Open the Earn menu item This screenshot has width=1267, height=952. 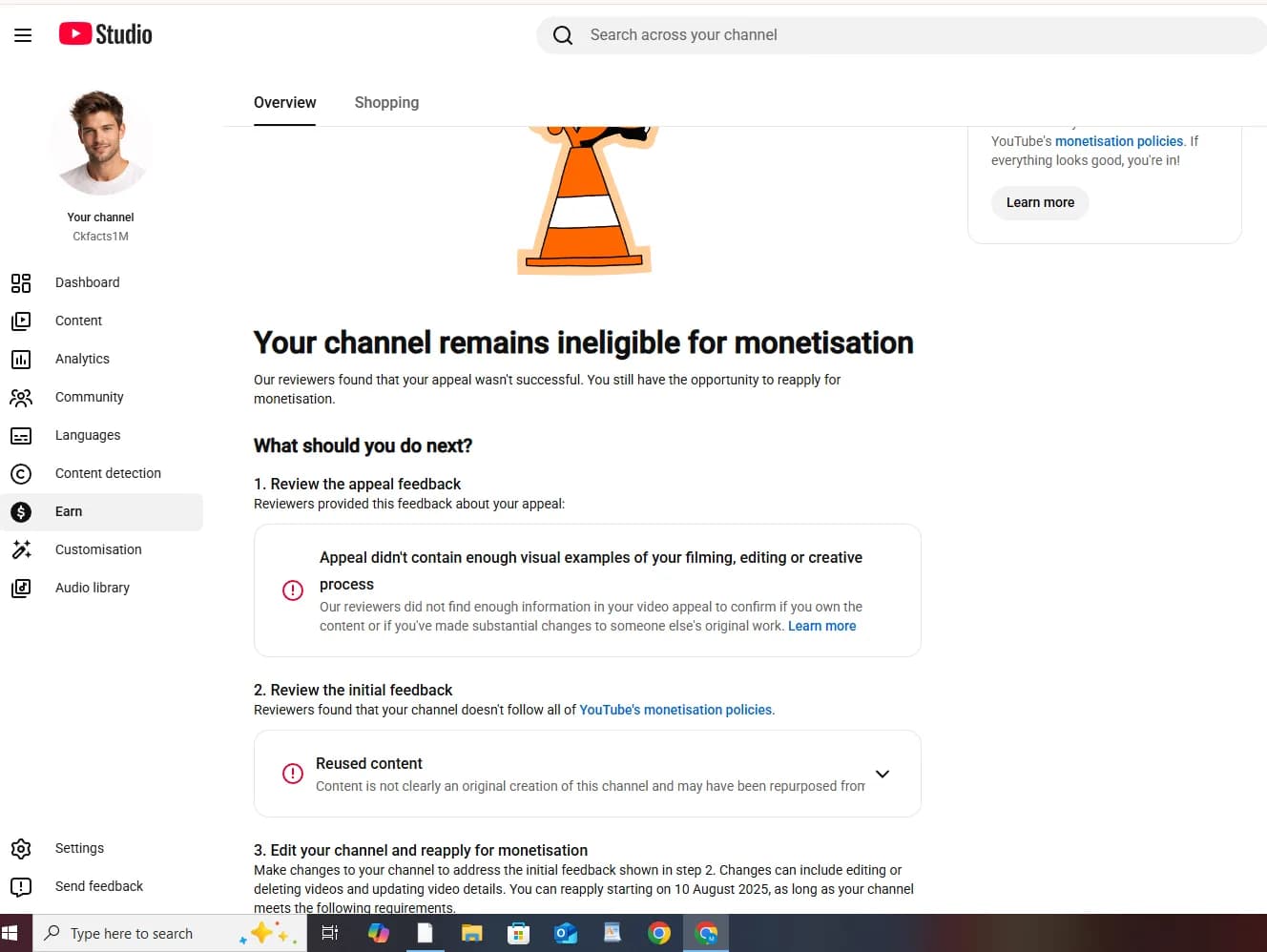(101, 511)
